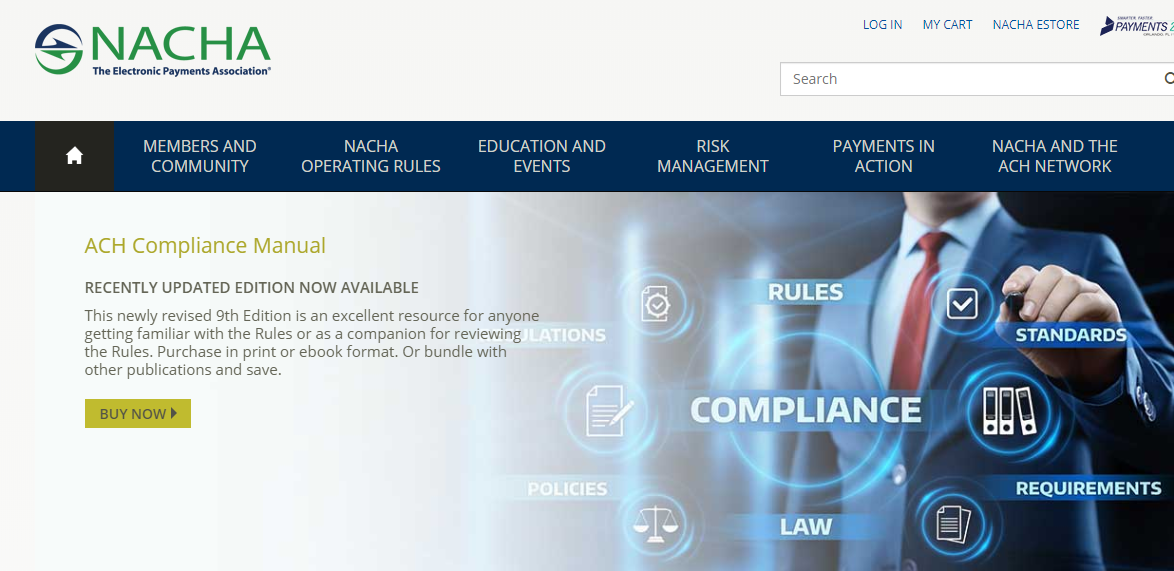Click the search magnifier icon
The height and width of the screenshot is (571, 1174).
1168,79
